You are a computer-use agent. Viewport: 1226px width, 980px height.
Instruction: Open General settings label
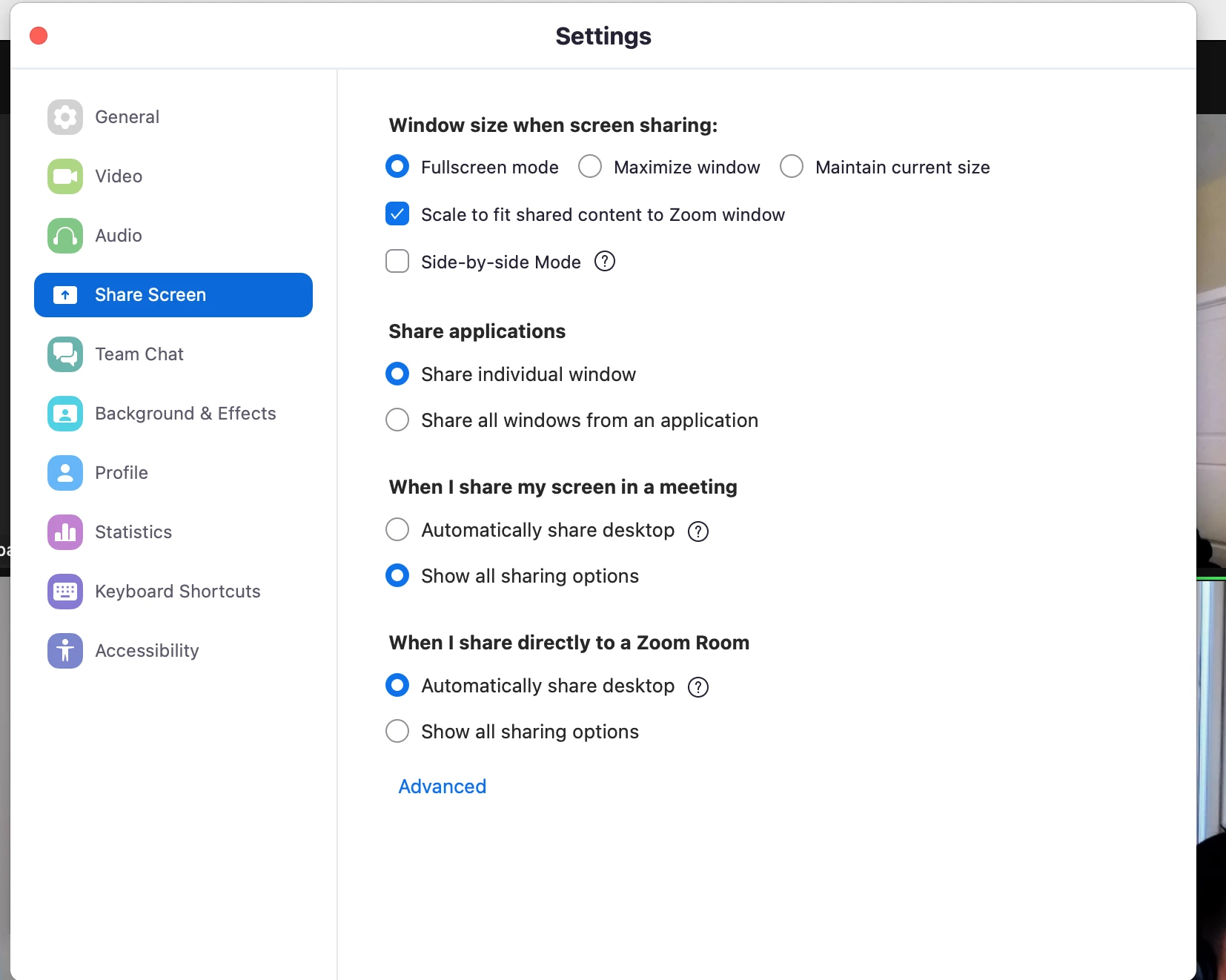(x=127, y=117)
